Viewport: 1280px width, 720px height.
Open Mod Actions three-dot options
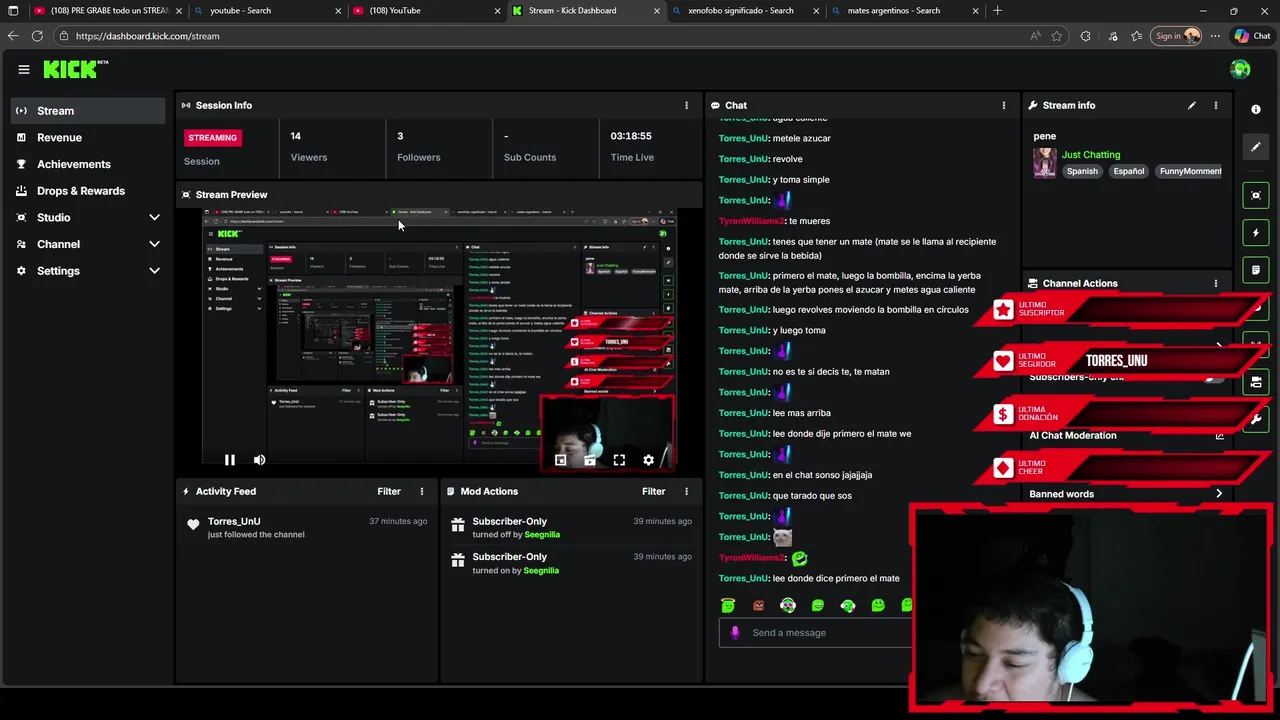pyautogui.click(x=686, y=491)
